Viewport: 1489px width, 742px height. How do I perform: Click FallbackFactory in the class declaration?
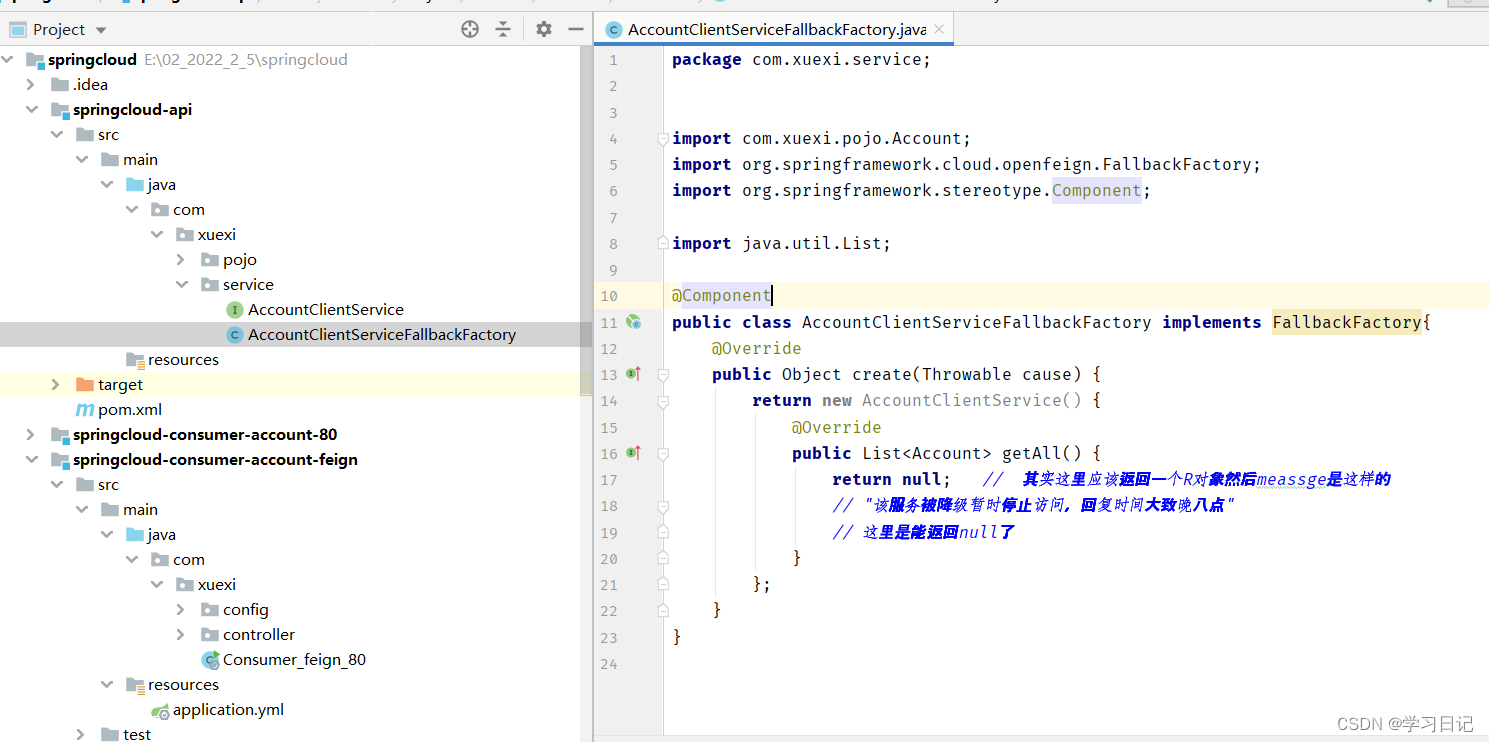1347,322
